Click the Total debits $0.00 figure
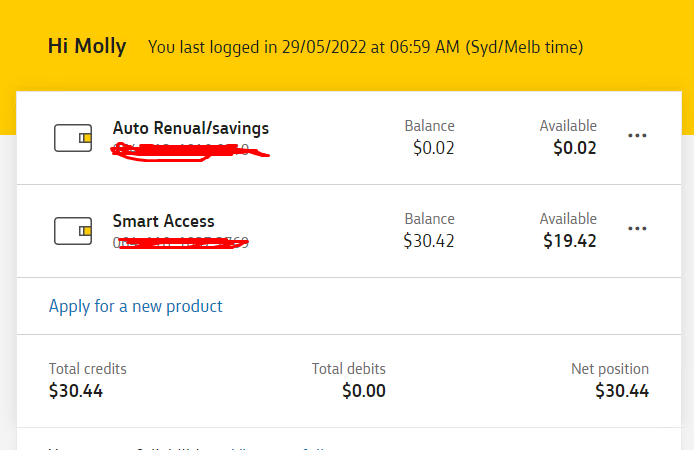Image resolution: width=694 pixels, height=450 pixels. click(364, 391)
